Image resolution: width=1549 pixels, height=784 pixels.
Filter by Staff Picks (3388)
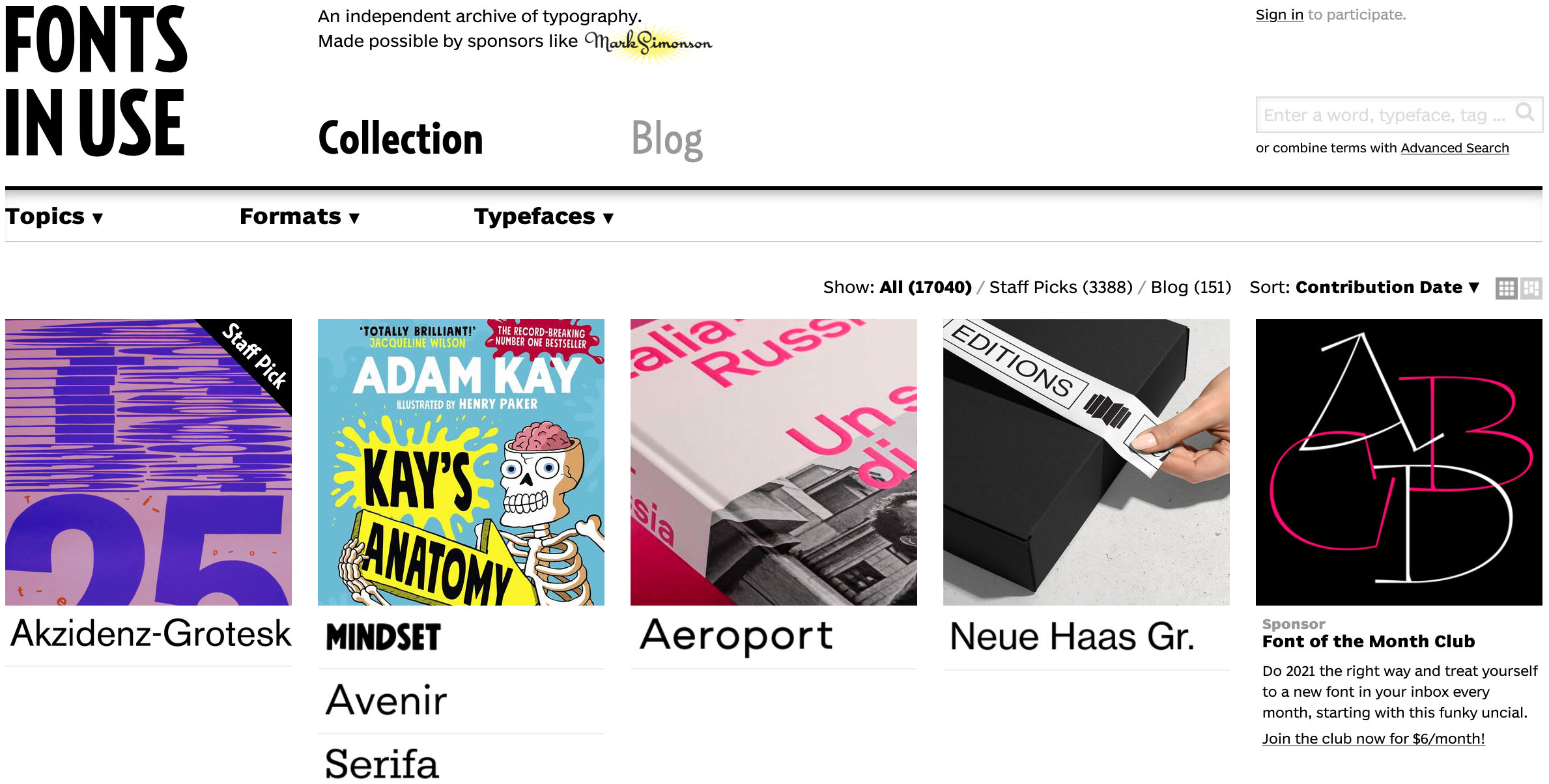(x=1060, y=287)
